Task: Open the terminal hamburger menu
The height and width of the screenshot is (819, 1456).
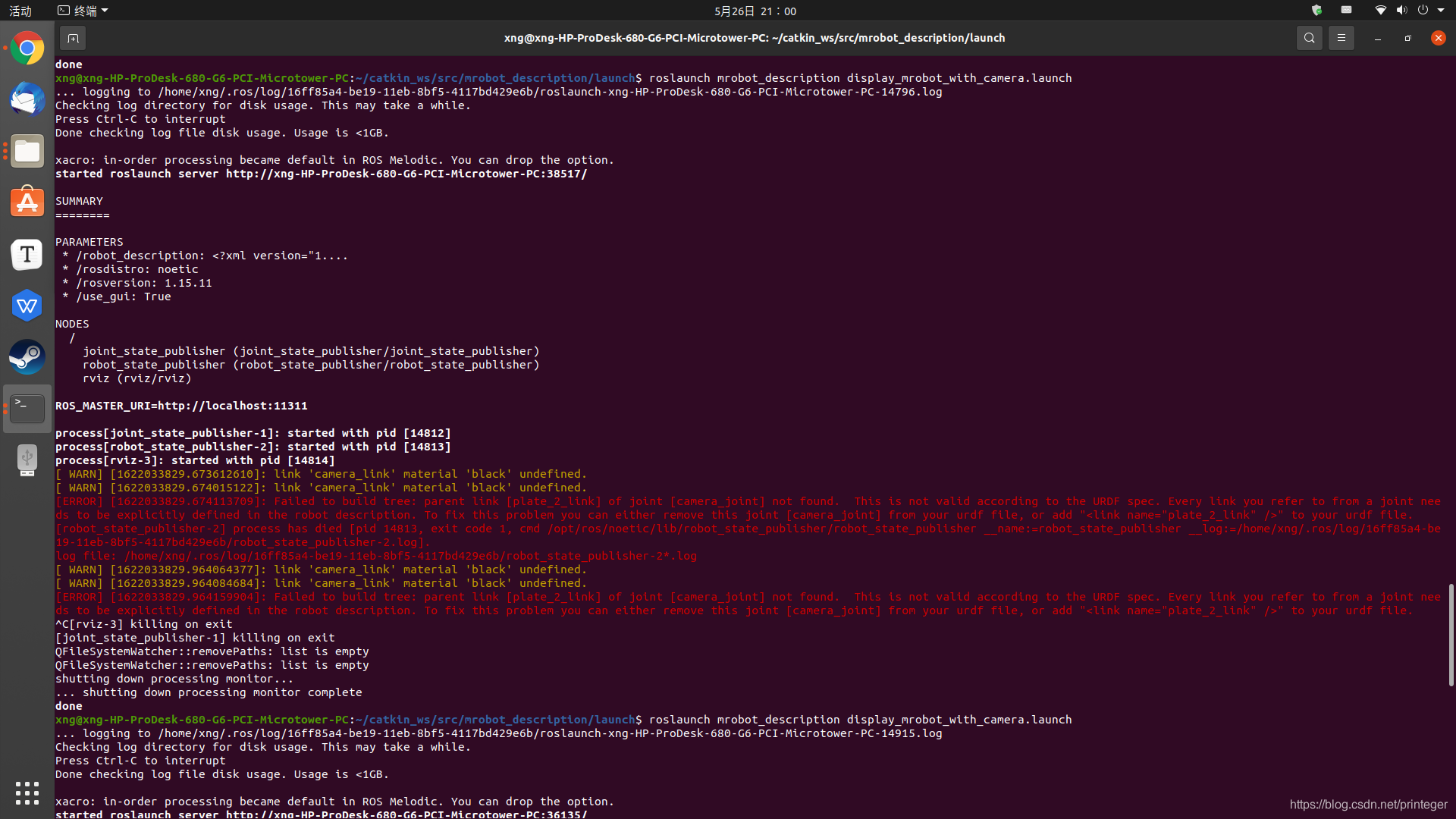Action: tap(1341, 38)
